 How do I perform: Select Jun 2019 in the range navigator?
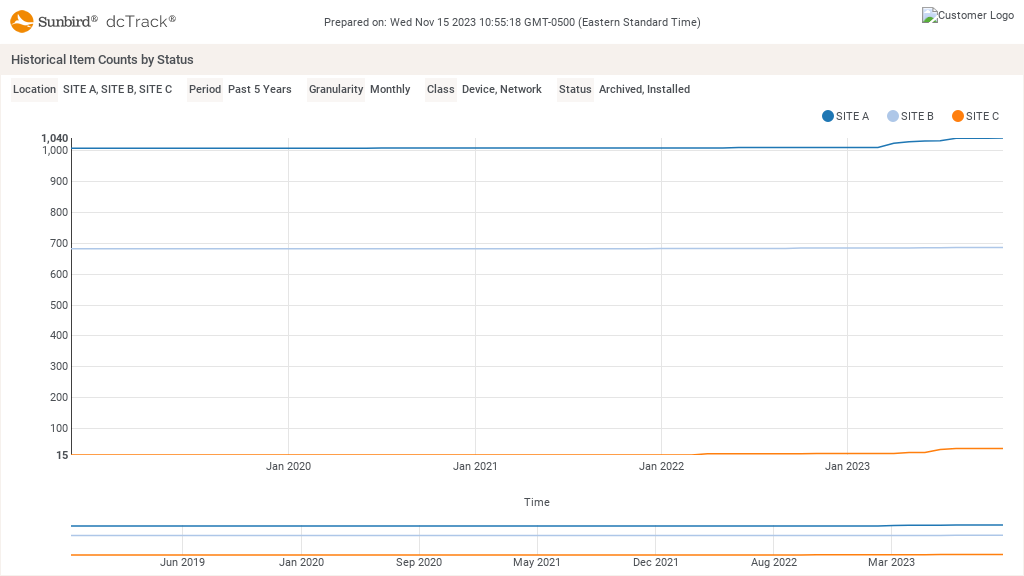click(182, 562)
